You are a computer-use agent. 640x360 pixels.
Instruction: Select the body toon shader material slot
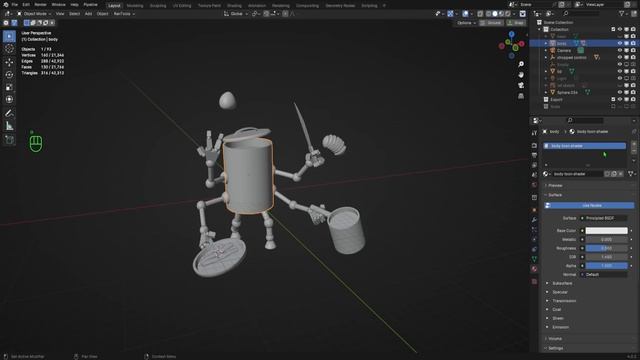pos(585,146)
